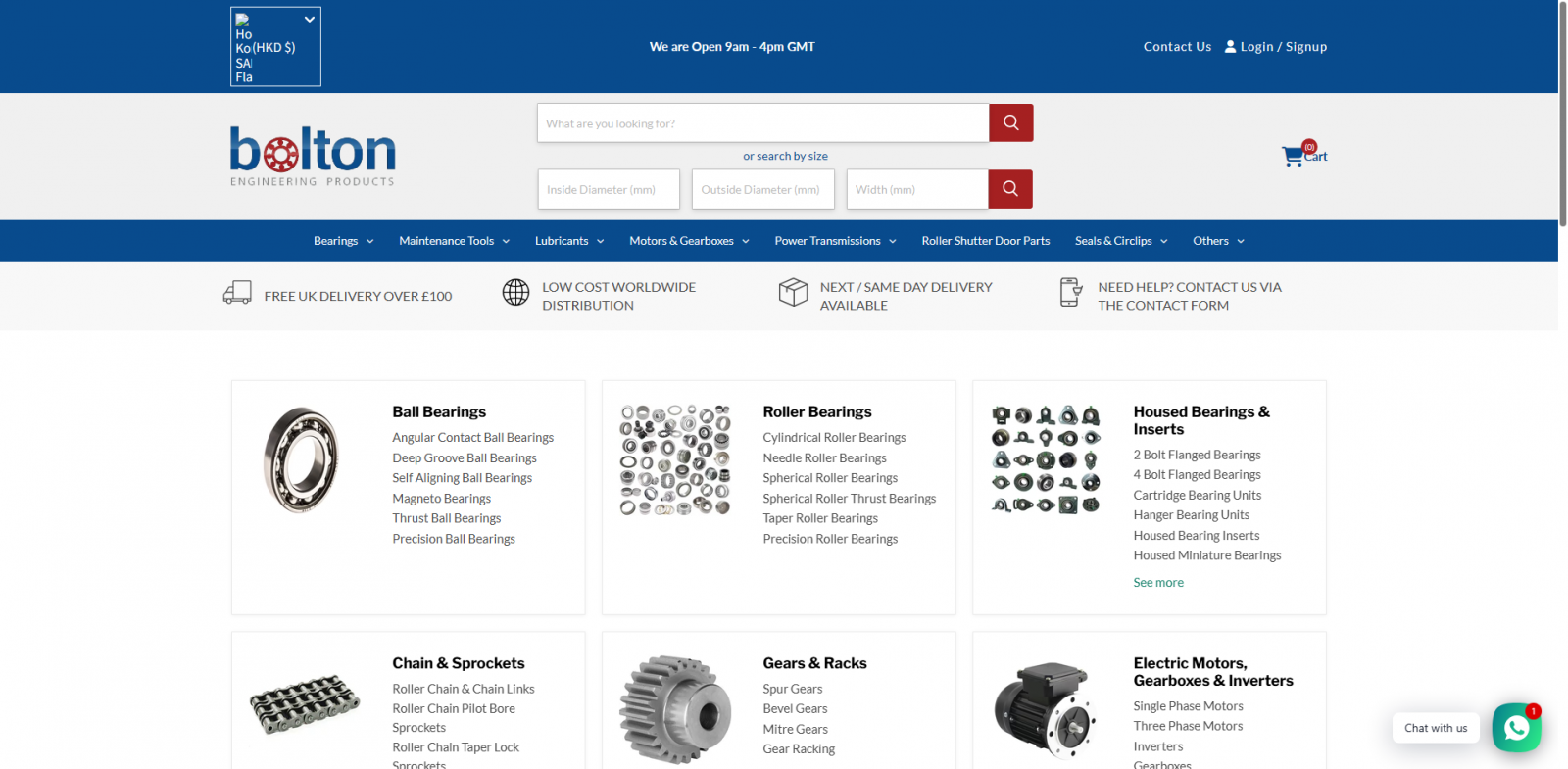Open the shopping cart icon
This screenshot has height=769, width=1568.
tap(1293, 156)
